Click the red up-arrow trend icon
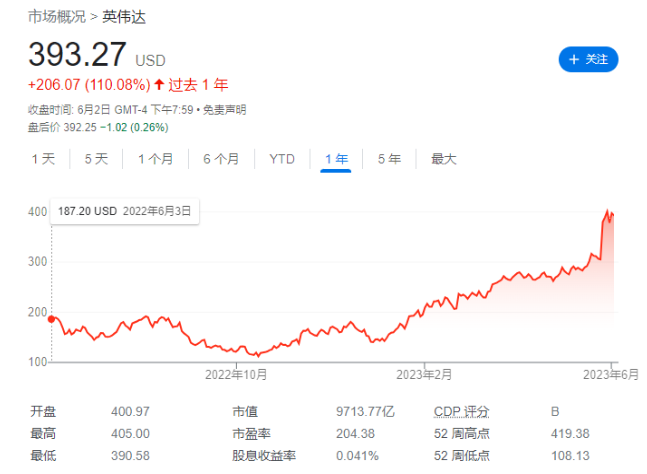647x474 pixels. click(159, 85)
